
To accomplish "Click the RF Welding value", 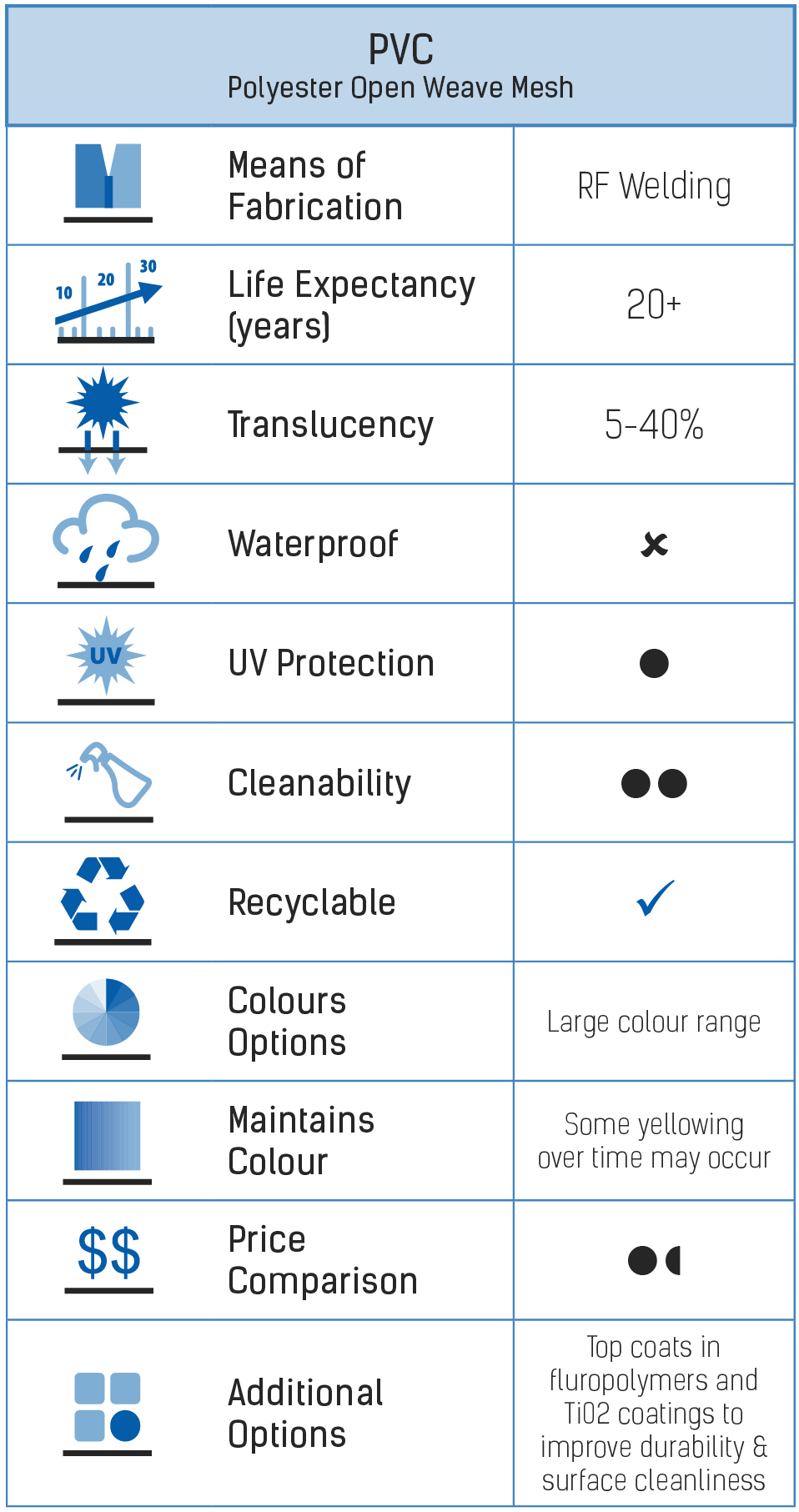I will (654, 186).
